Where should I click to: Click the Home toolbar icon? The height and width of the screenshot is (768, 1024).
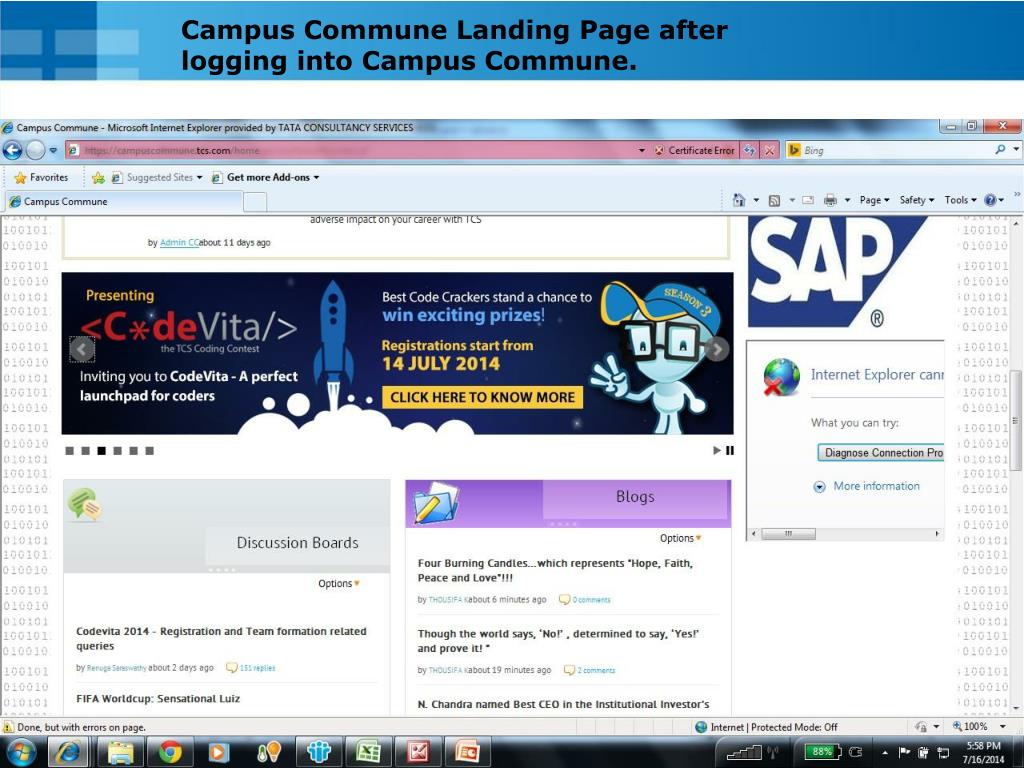point(739,200)
